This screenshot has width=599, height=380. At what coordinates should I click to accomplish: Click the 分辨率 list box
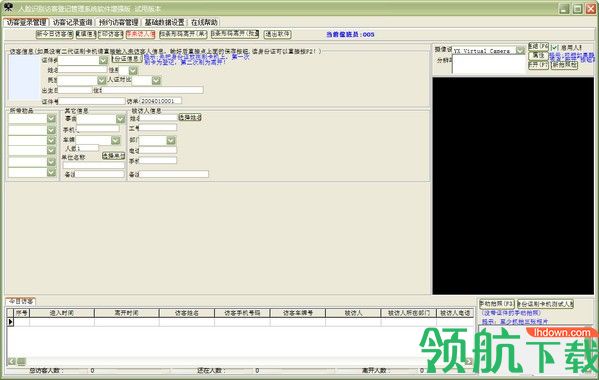click(x=489, y=64)
